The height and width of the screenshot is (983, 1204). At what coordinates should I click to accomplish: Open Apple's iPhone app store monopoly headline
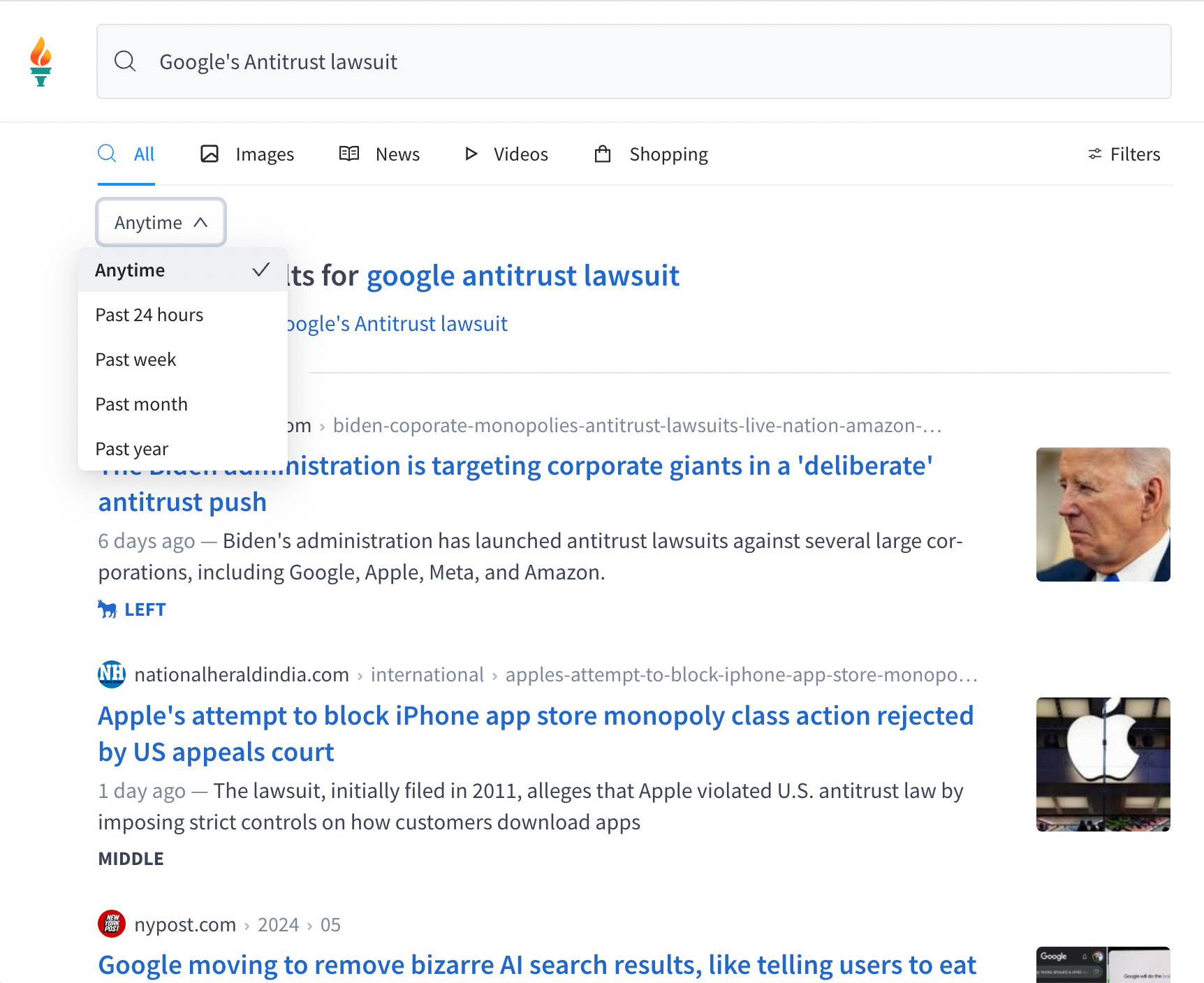536,734
